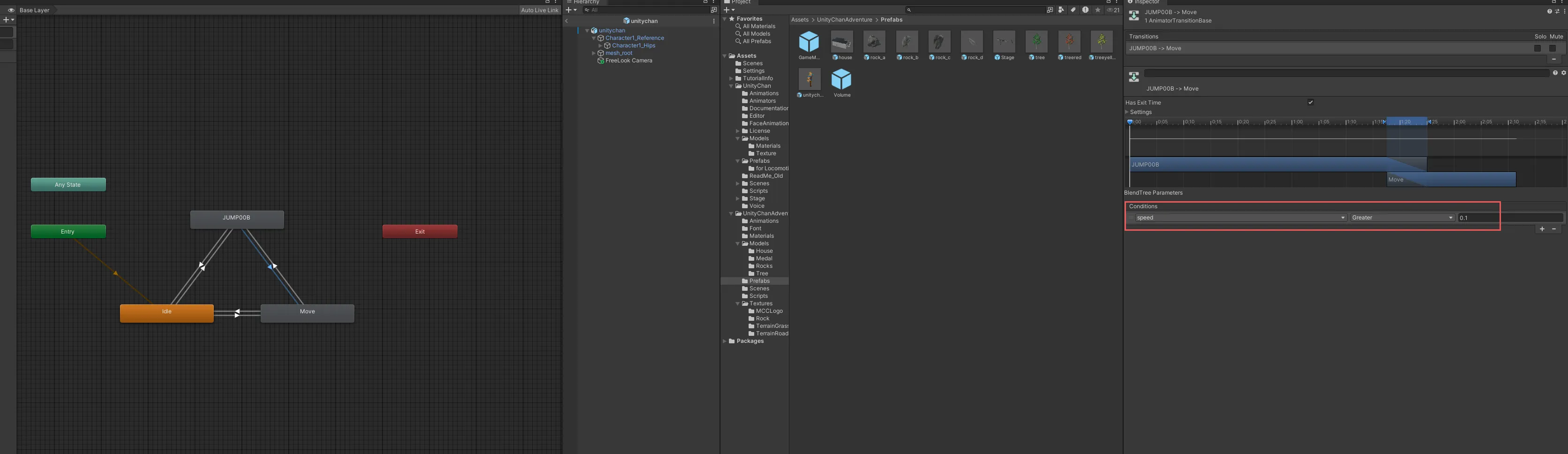Remove the condition with the minus button
The image size is (1568, 454).
[1554, 229]
